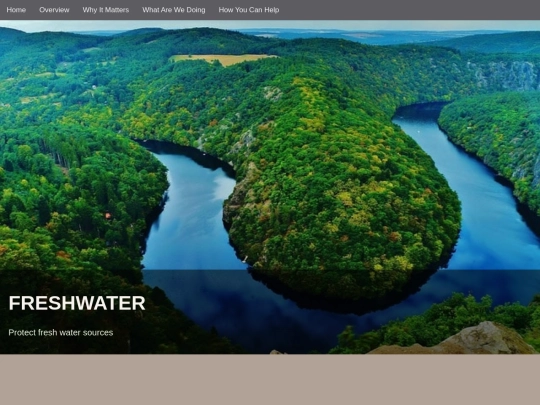Viewport: 540px width, 405px height.
Task: Click the cloud reflection in the river water
Action: (224, 186)
